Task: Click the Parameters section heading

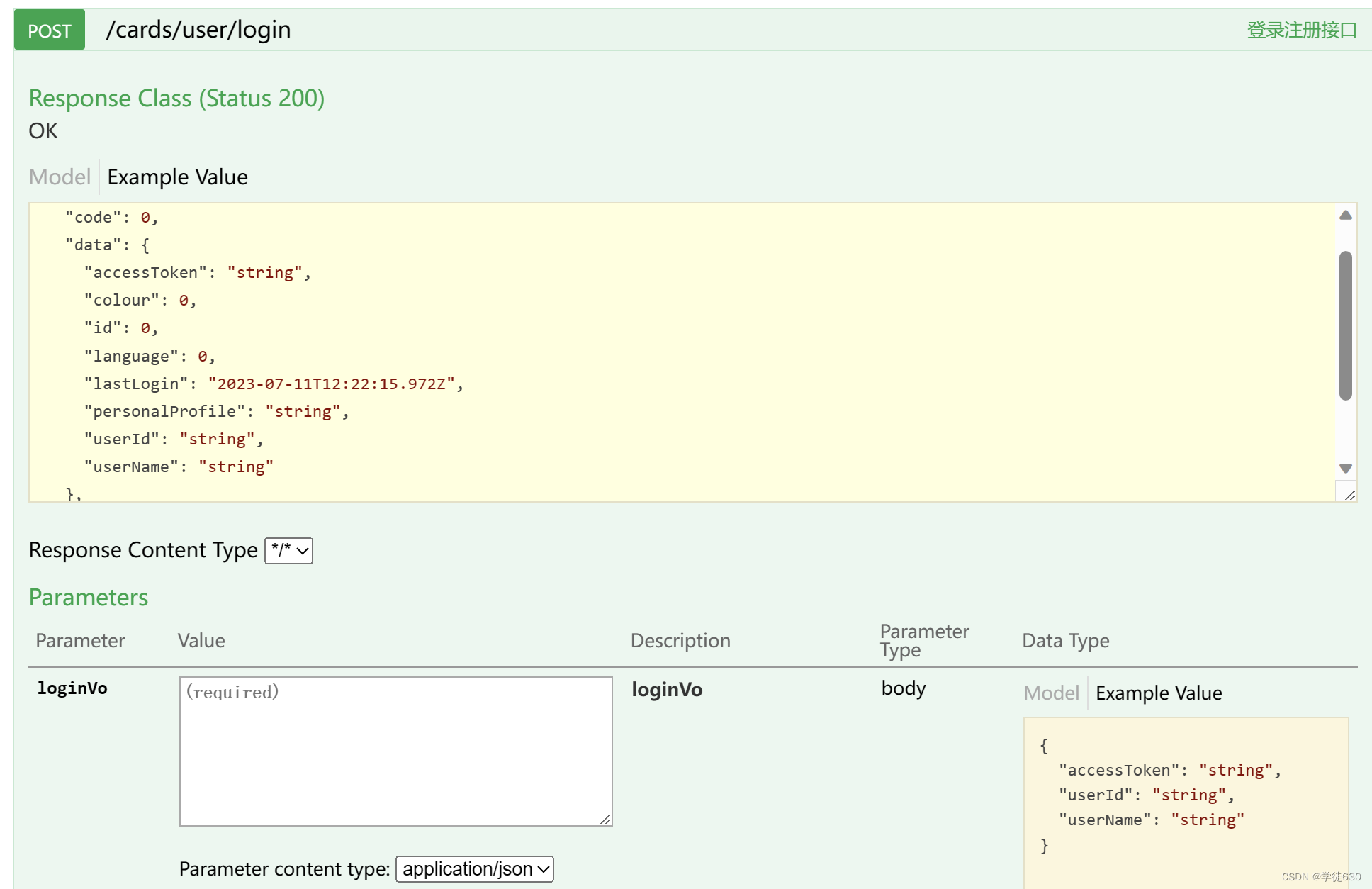Action: point(88,597)
